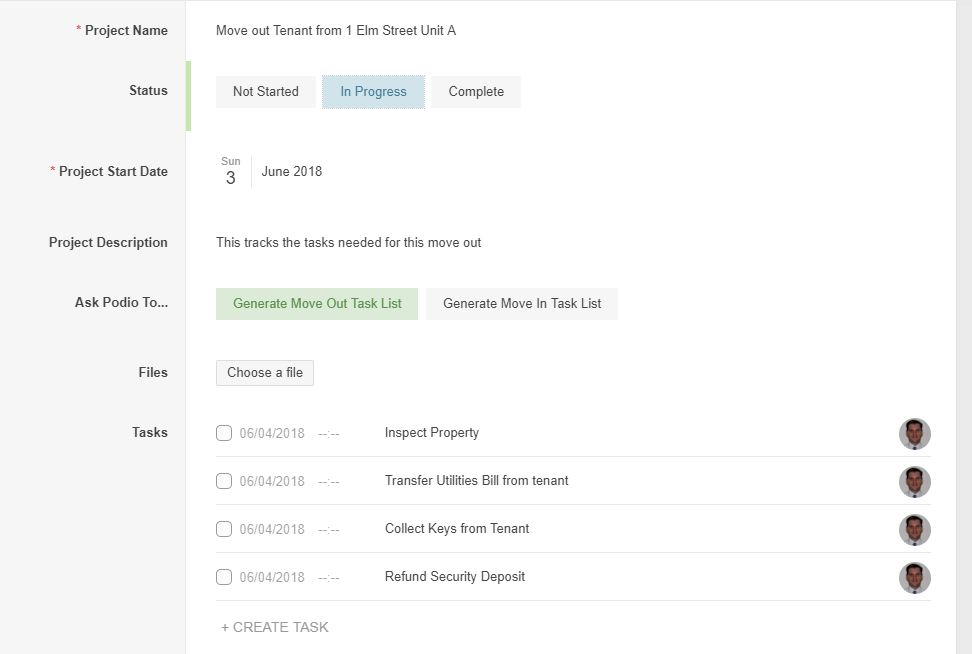972x654 pixels.
Task: Add a task via + CREATE TASK
Action: (275, 628)
